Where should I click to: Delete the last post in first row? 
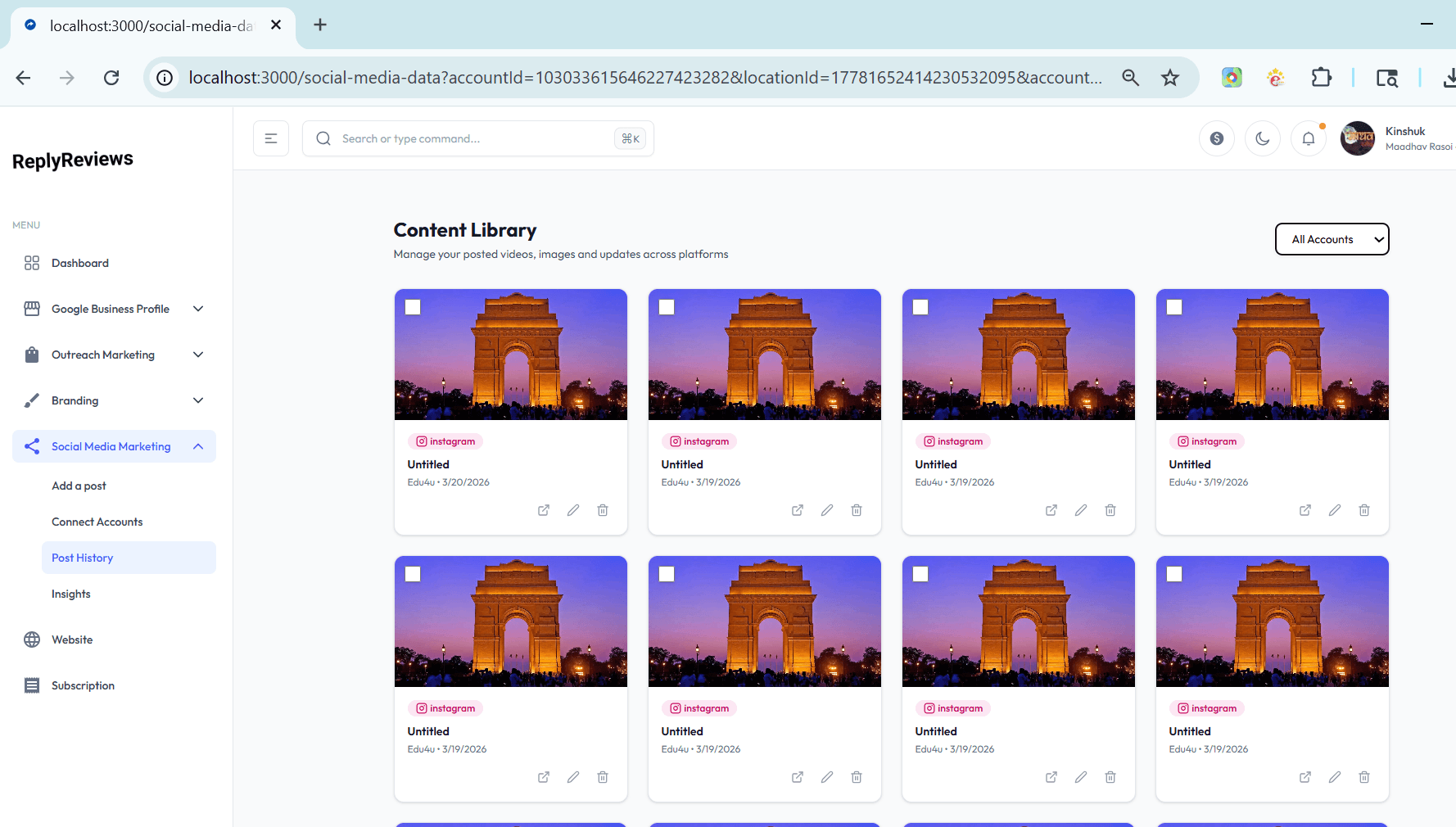(1364, 510)
